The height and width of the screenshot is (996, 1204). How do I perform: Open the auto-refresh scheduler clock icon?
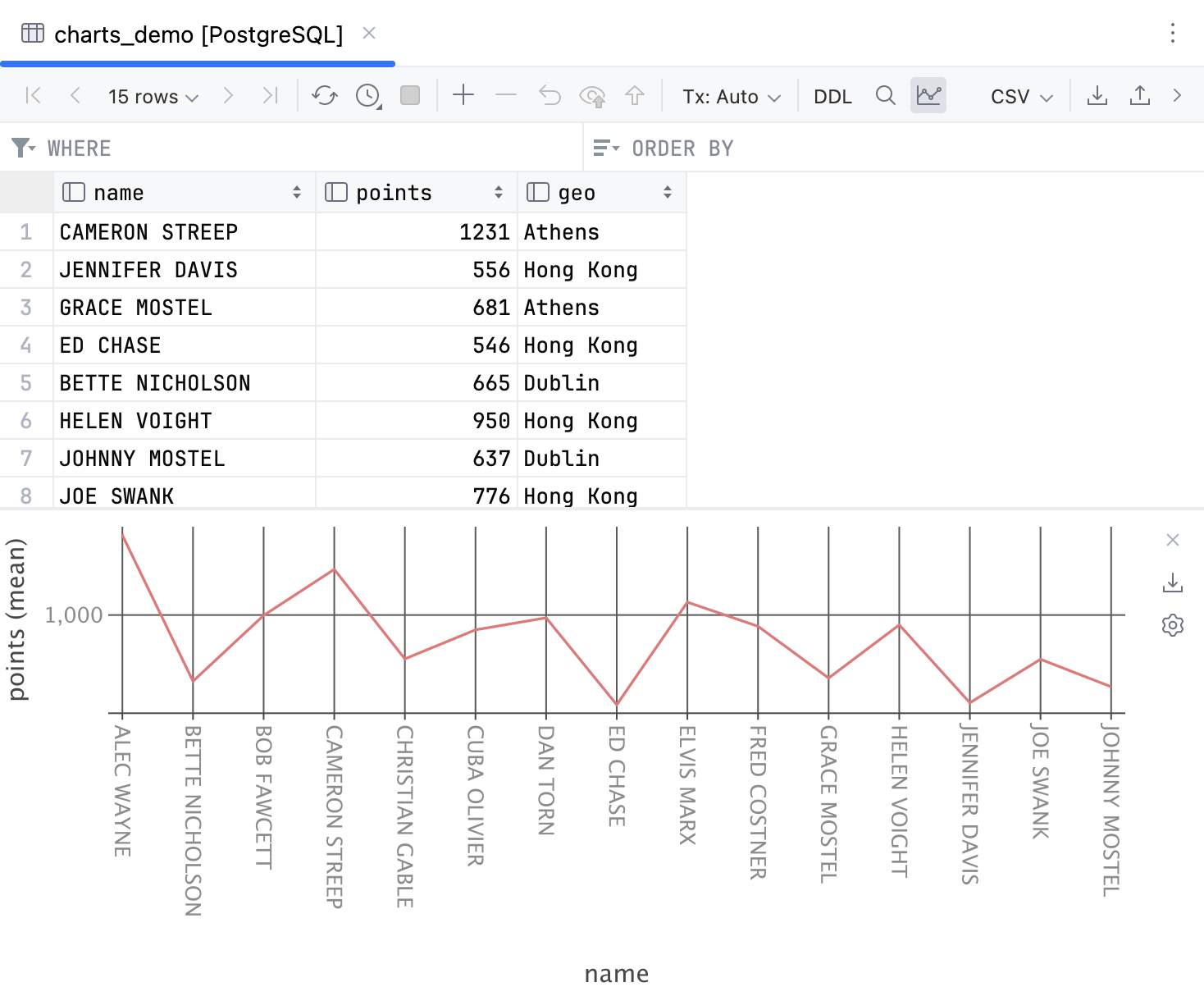[366, 95]
